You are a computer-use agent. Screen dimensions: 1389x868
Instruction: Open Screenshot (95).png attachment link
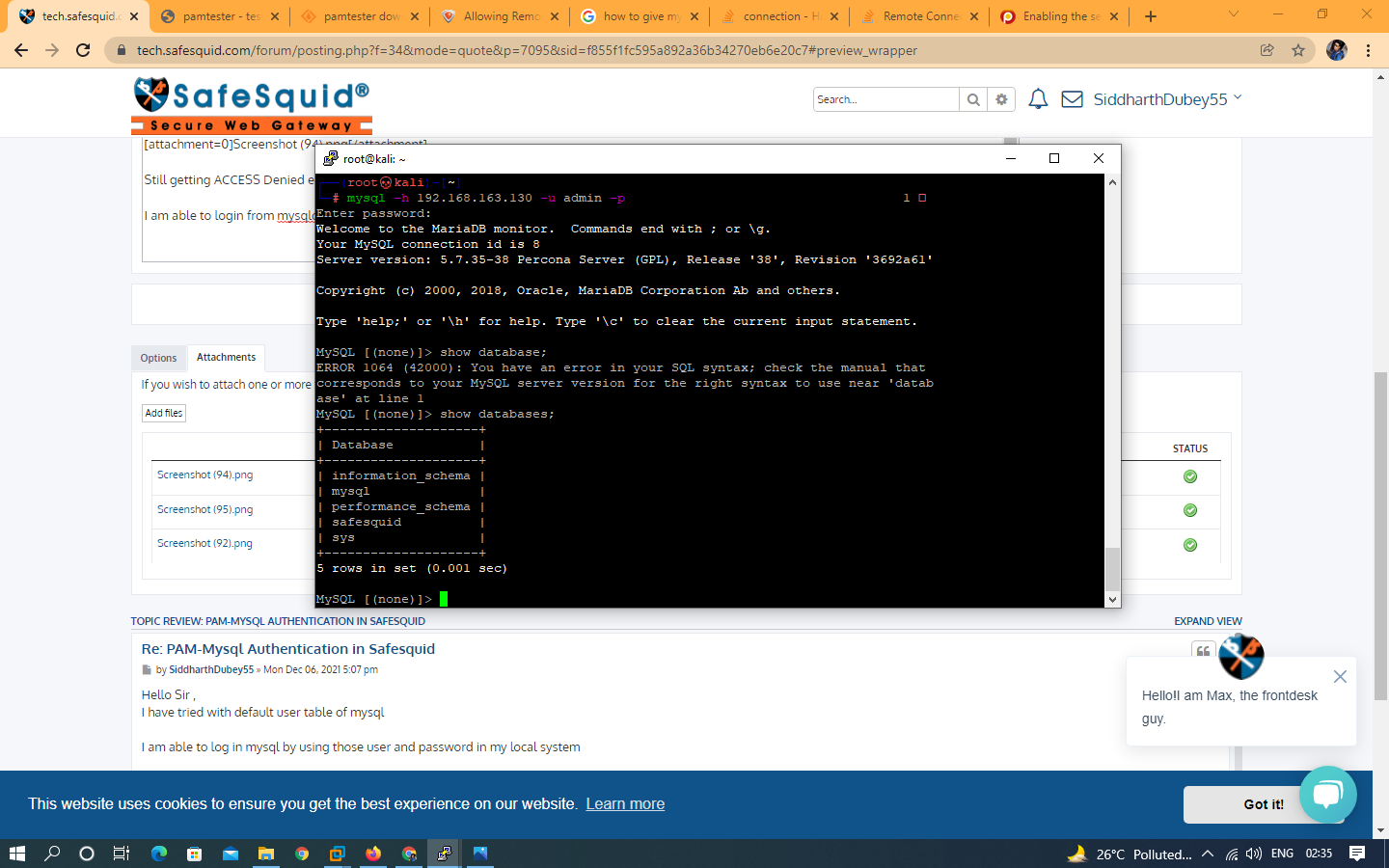coord(204,509)
